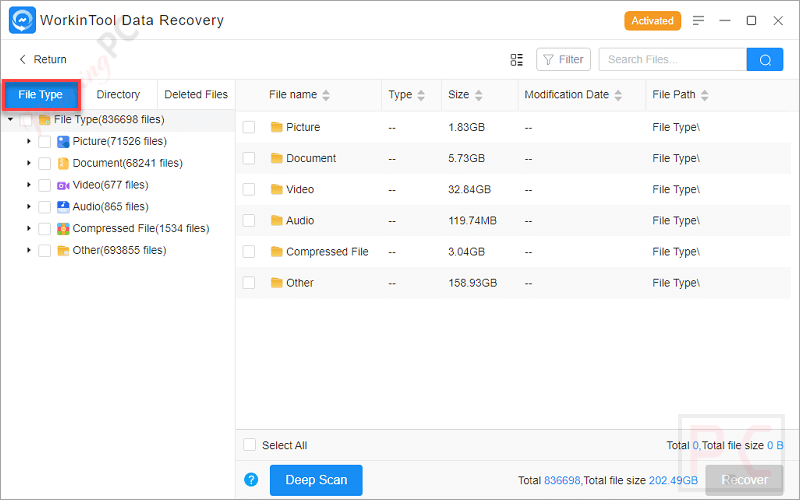
Task: Expand the Audio tree node arrow
Action: click(x=29, y=207)
